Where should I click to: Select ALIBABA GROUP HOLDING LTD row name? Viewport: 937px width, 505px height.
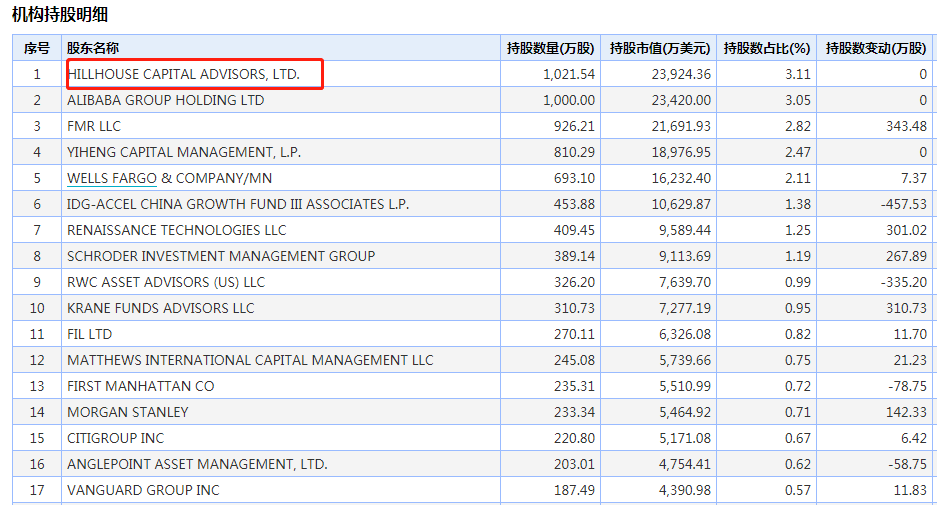[165, 100]
